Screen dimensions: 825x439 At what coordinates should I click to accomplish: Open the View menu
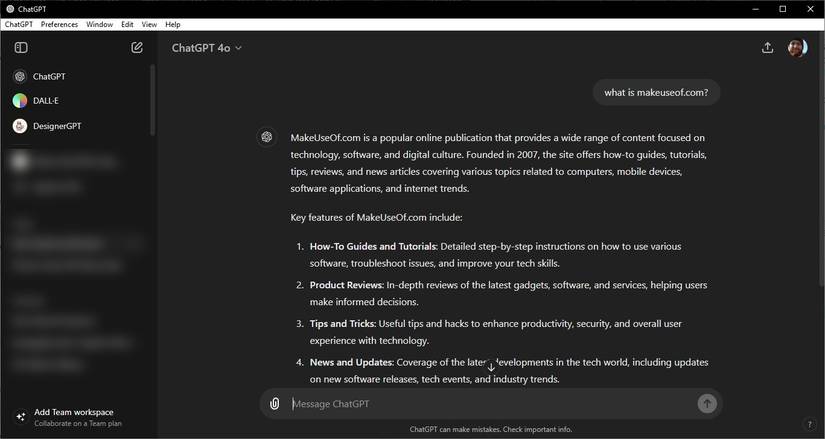pos(149,24)
